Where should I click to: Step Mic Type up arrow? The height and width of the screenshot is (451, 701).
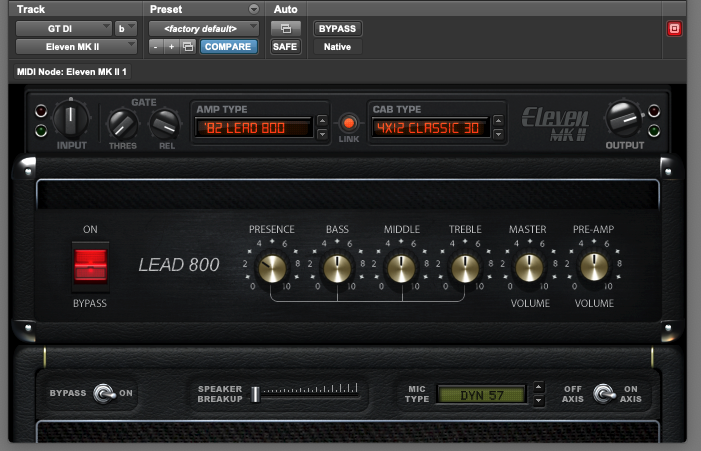point(539,387)
